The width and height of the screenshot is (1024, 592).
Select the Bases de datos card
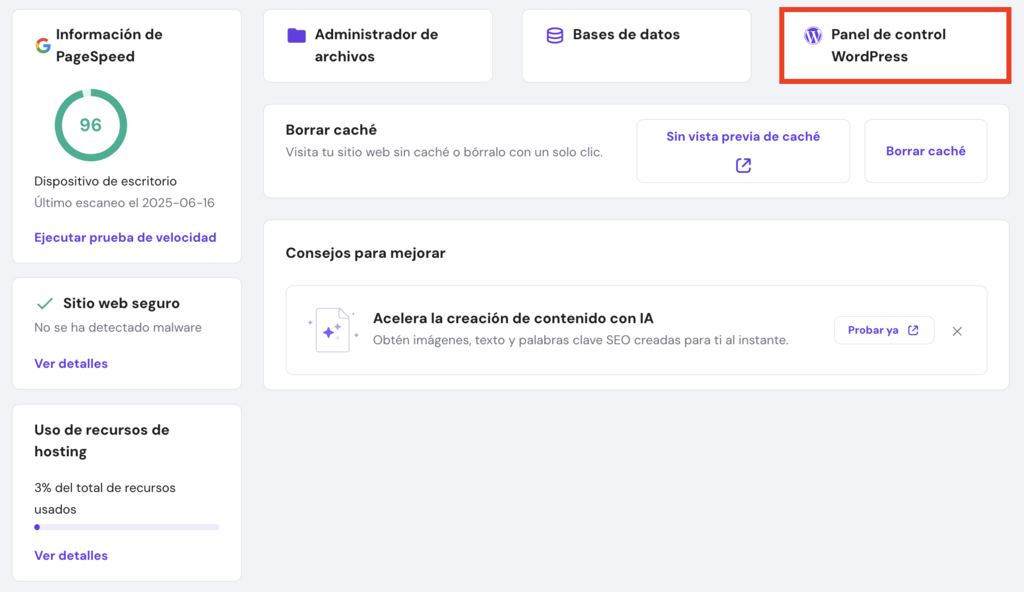point(636,45)
